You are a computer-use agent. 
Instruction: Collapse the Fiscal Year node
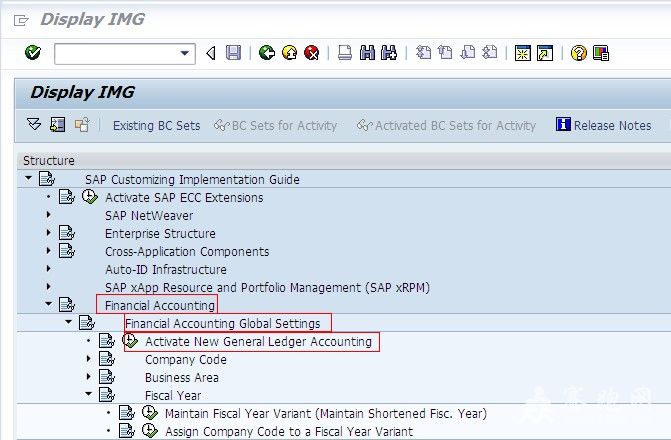coord(89,393)
